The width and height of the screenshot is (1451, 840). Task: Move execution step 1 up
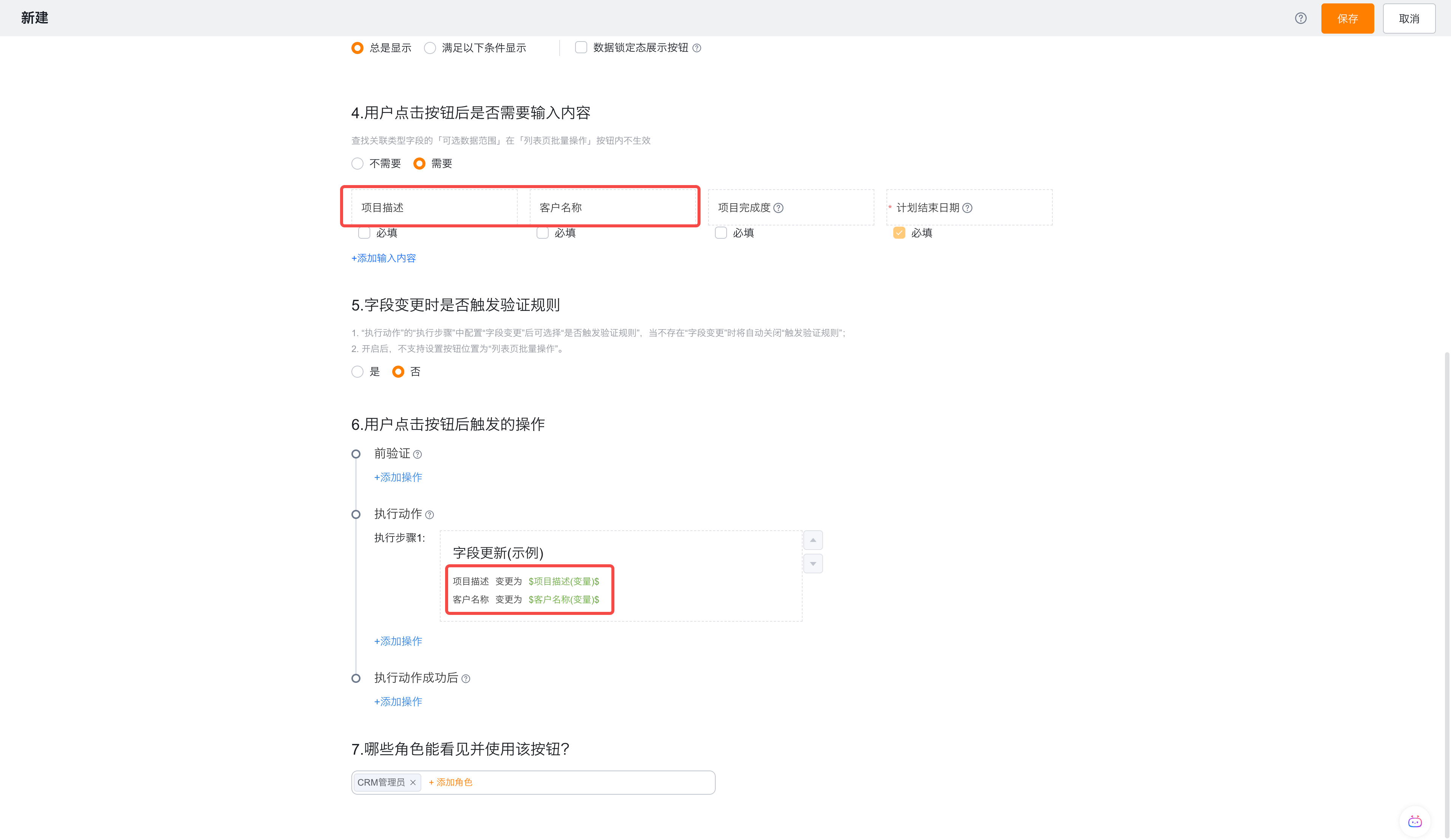(x=812, y=540)
